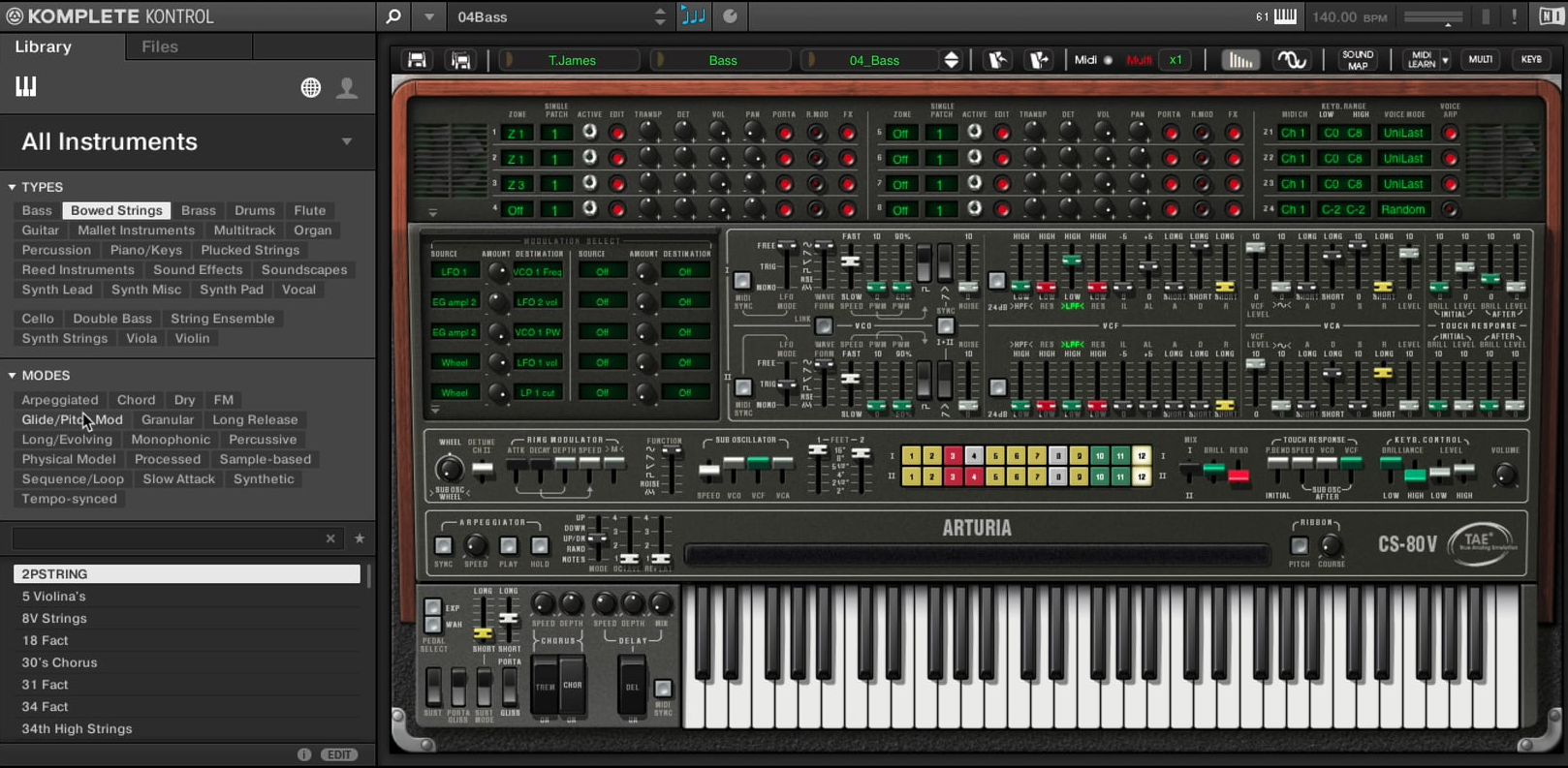Click the EDIT button below preset list
The width and height of the screenshot is (1568, 768).
339,754
